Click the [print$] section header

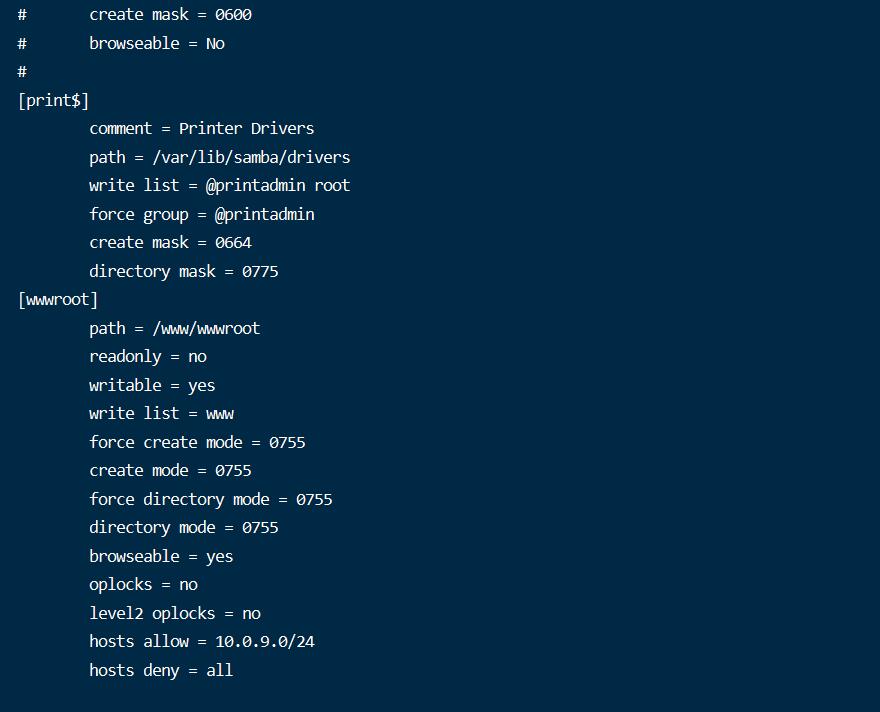pyautogui.click(x=53, y=100)
